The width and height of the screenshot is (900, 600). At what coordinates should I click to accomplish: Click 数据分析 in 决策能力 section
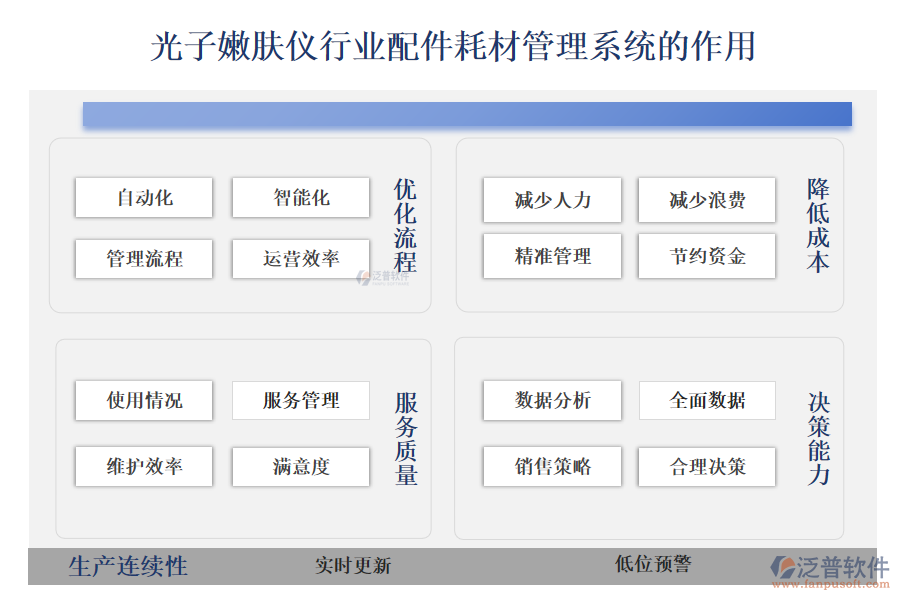point(552,400)
